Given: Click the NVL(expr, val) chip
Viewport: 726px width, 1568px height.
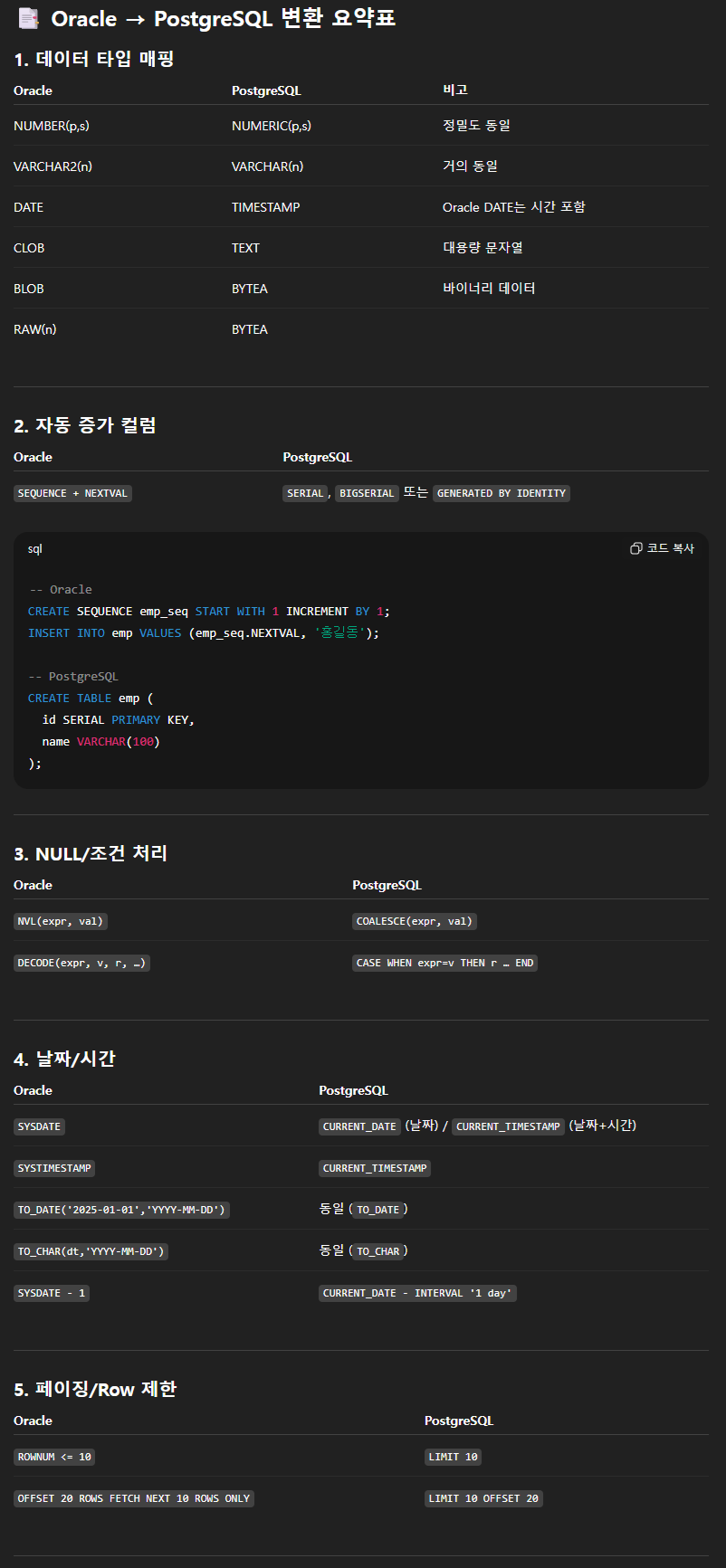Looking at the screenshot, I should (x=61, y=921).
